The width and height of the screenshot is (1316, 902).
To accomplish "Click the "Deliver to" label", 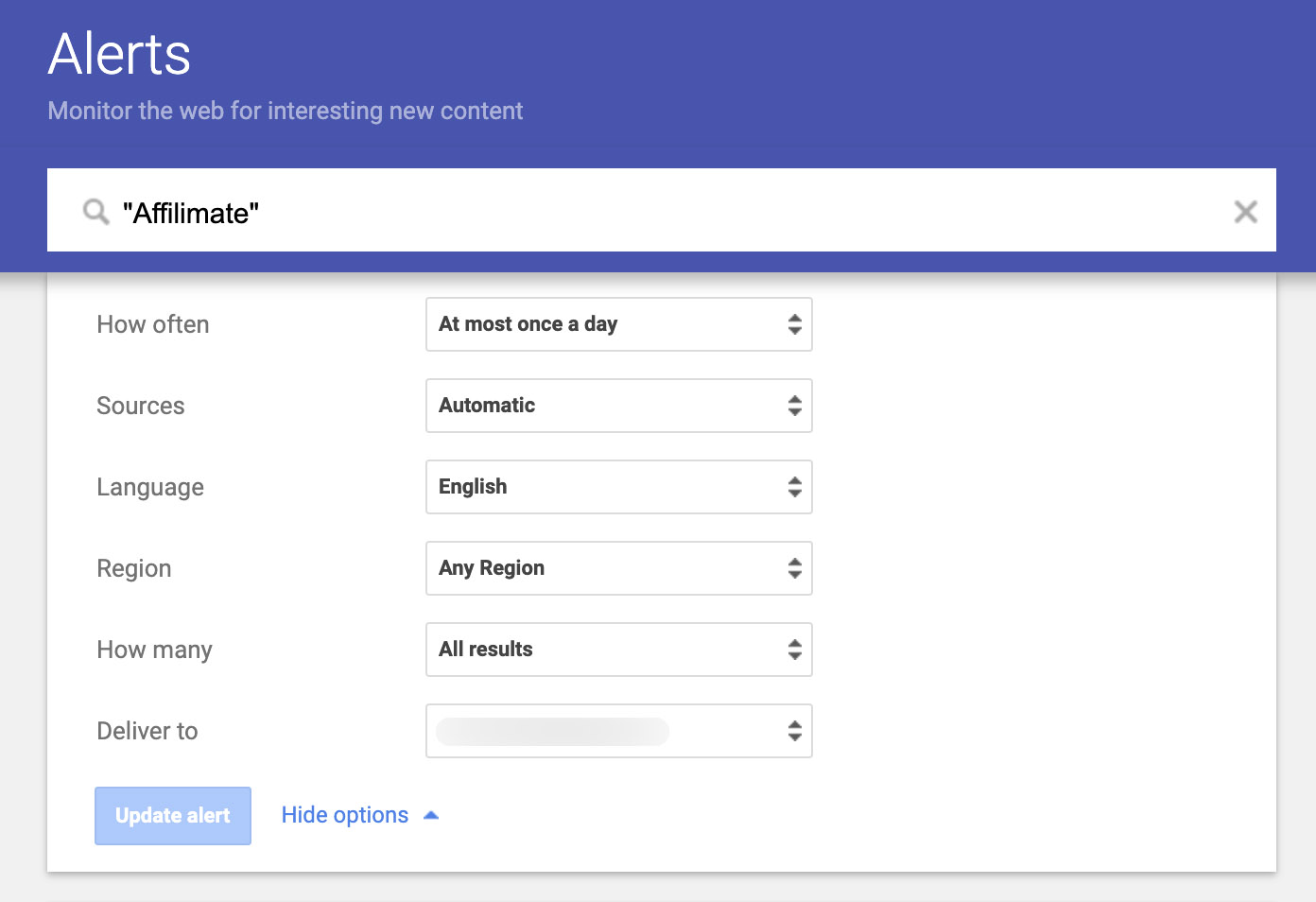I will point(147,731).
